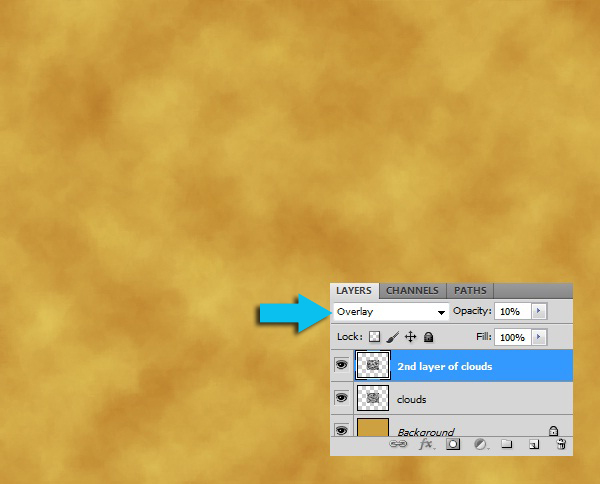
Task: Click the link layers icon
Action: pyautogui.click(x=399, y=444)
